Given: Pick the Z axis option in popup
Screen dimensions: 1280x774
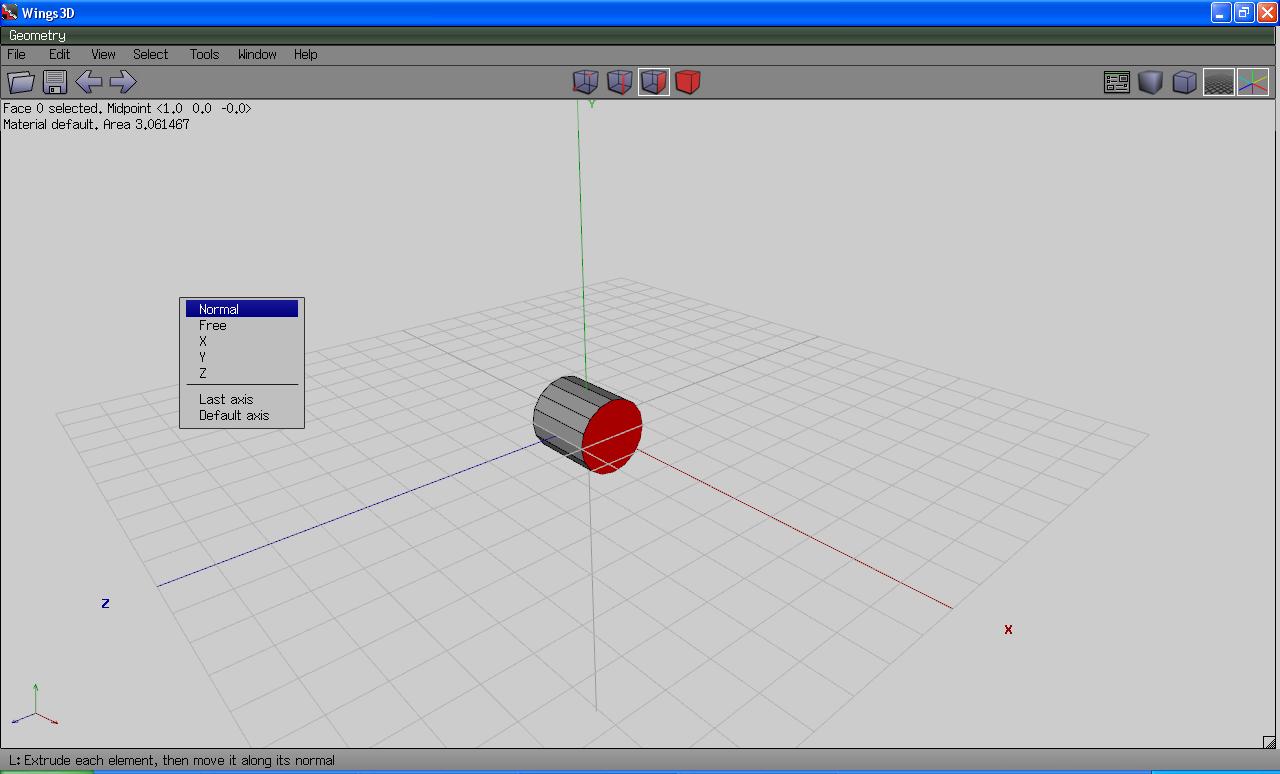Looking at the screenshot, I should (x=242, y=373).
